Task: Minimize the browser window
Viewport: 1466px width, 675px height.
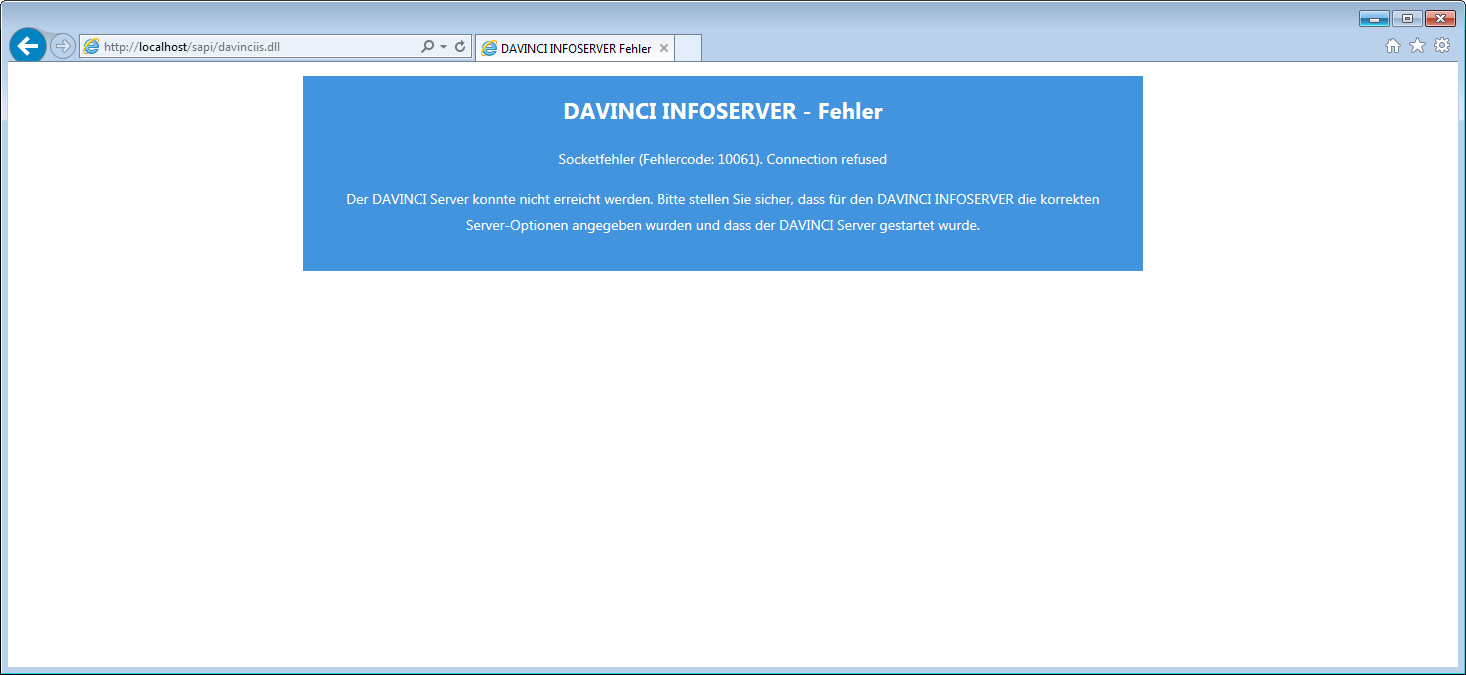Action: (1373, 18)
